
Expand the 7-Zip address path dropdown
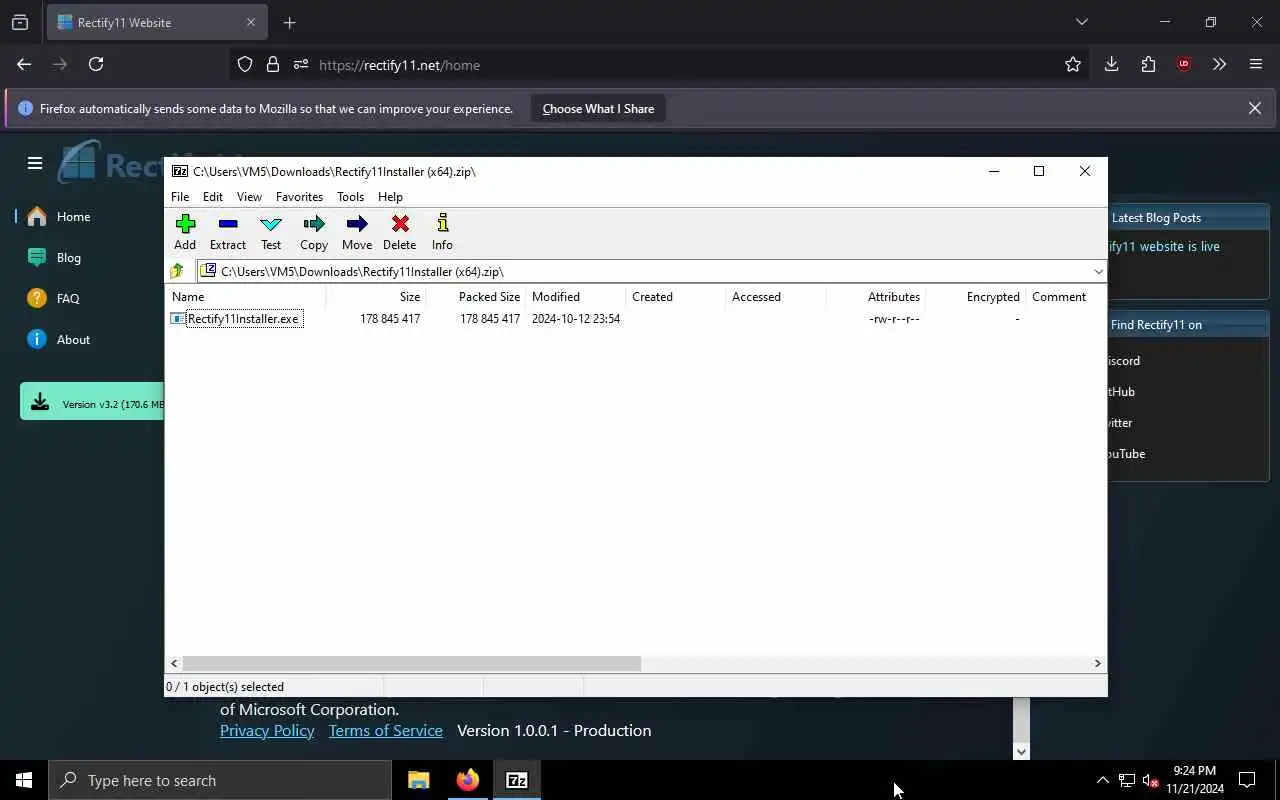[x=1098, y=271]
